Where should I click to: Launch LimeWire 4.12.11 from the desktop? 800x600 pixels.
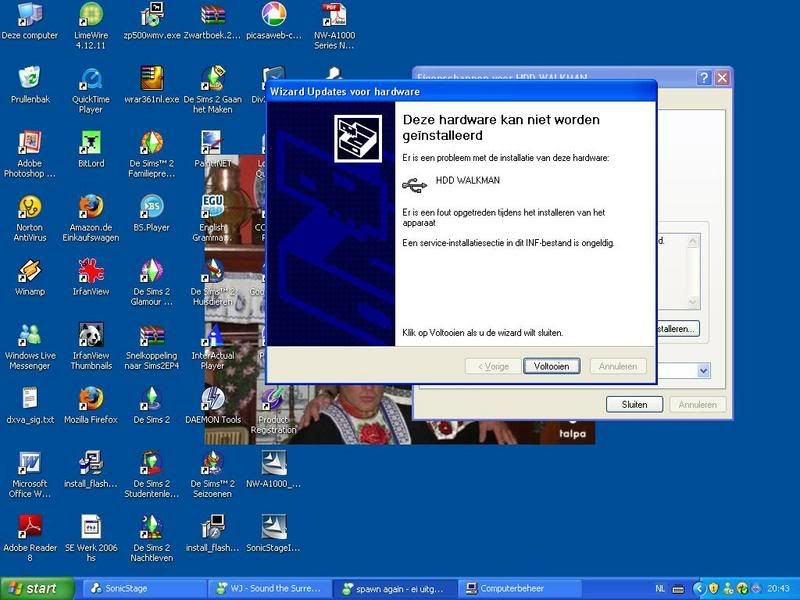91,25
